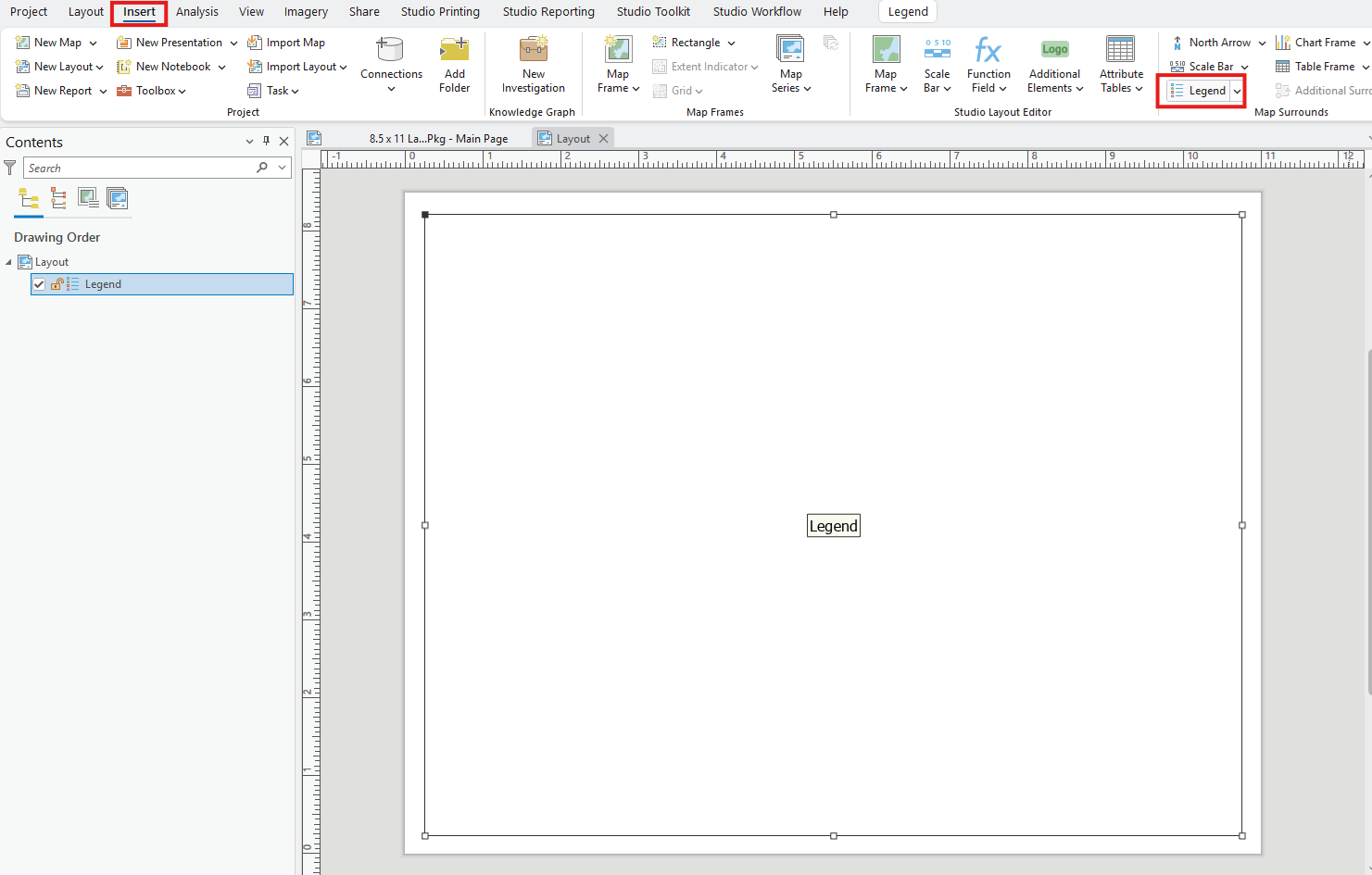The width and height of the screenshot is (1372, 875).
Task: Unpin the Contents panel
Action: (267, 141)
